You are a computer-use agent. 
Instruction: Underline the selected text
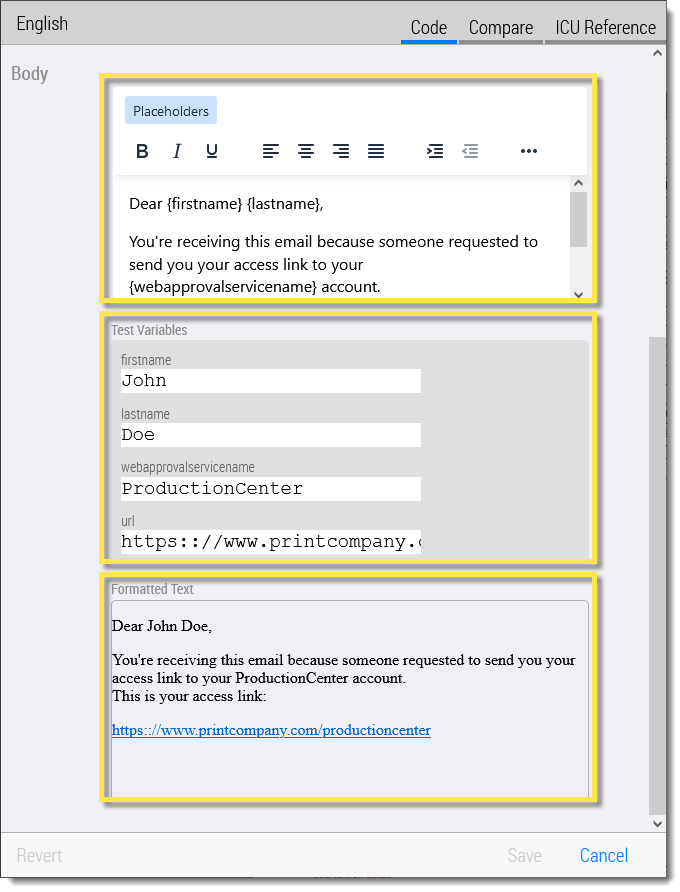tap(212, 151)
